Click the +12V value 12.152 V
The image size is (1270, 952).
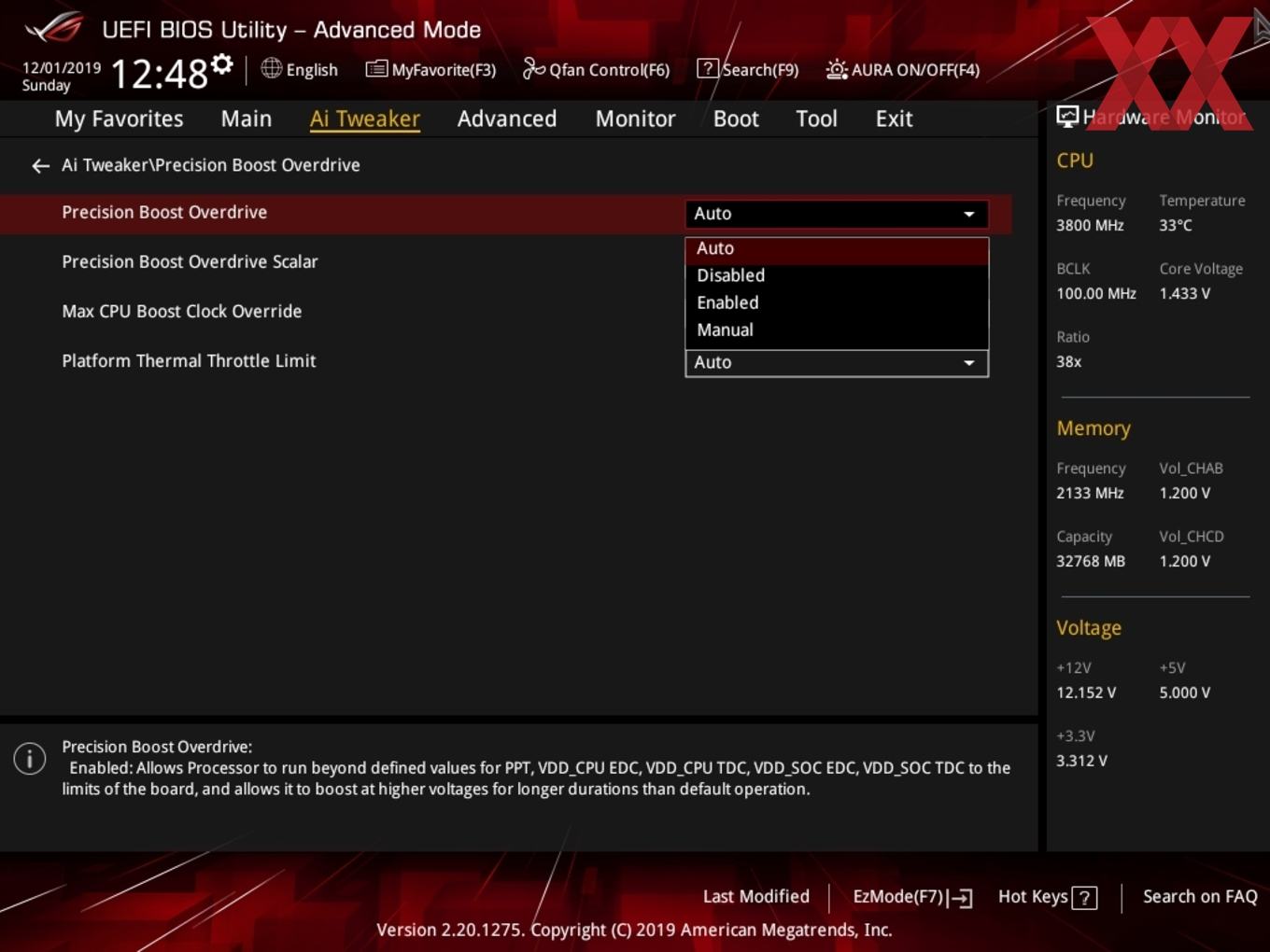pyautogui.click(x=1086, y=693)
